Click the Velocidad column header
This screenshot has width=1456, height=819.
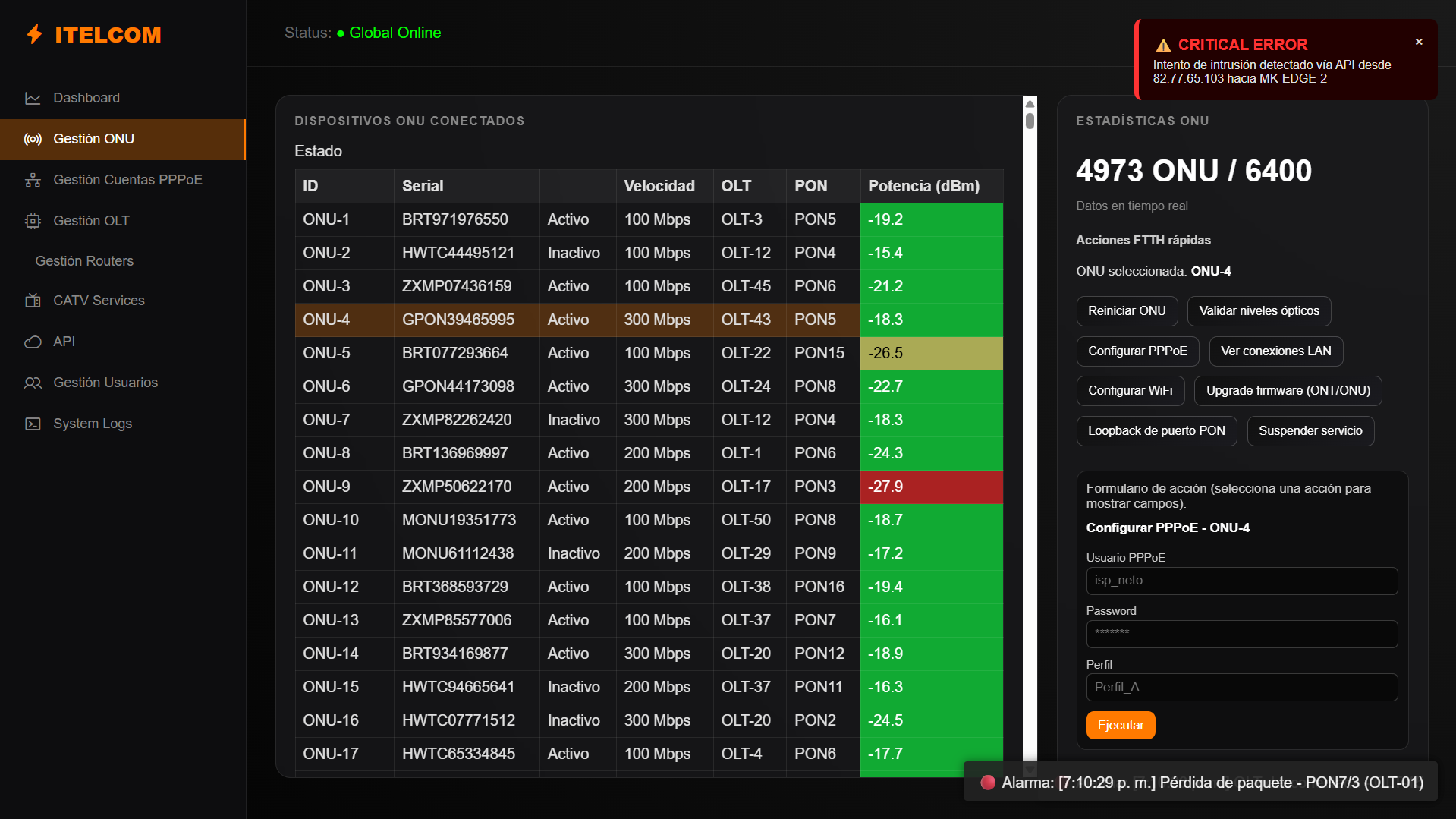click(x=665, y=186)
